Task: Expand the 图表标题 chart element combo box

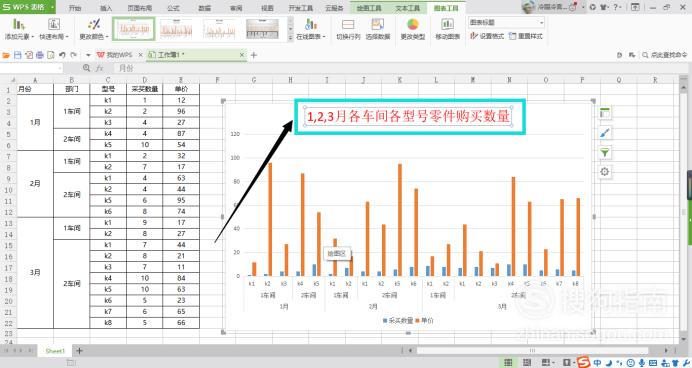Action: (542, 22)
